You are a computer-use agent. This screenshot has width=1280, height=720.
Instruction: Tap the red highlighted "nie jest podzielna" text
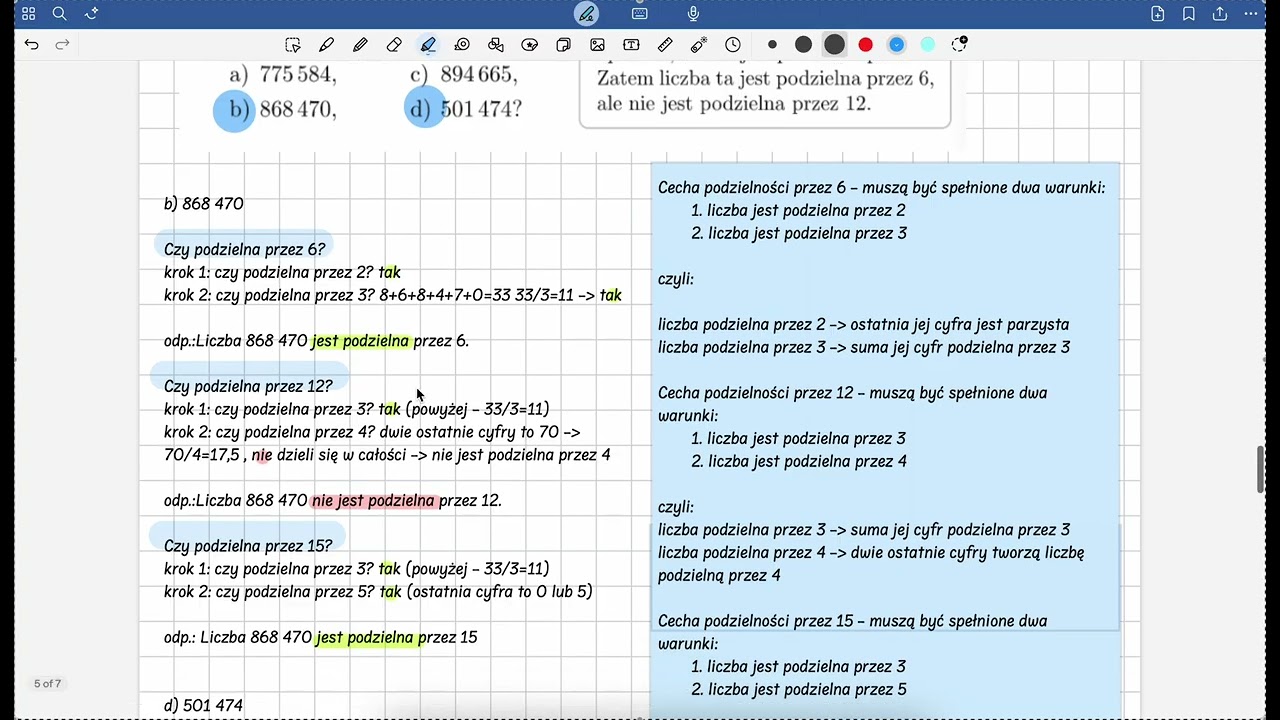coord(373,501)
